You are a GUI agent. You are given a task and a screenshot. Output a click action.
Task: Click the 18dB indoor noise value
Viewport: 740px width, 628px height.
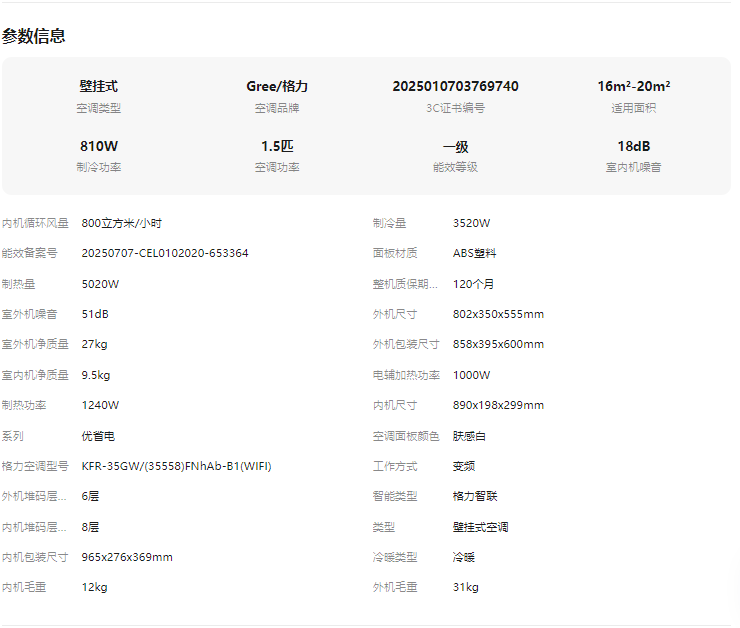[x=633, y=146]
